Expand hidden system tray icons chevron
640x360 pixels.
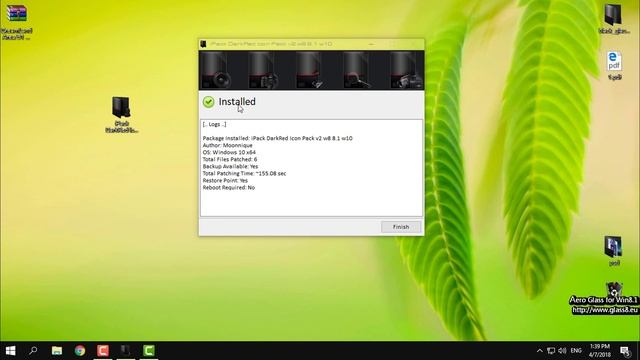pos(540,351)
